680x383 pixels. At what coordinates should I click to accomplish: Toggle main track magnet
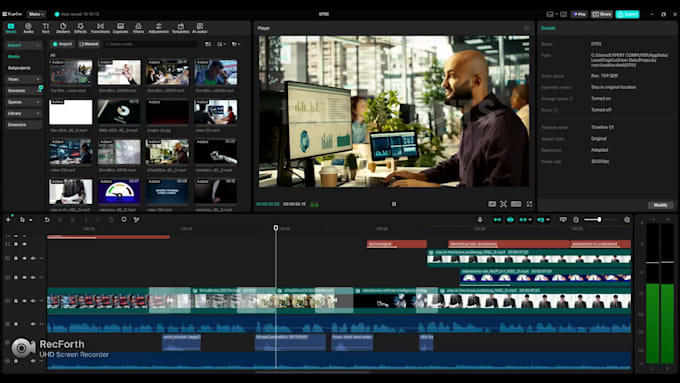497,220
